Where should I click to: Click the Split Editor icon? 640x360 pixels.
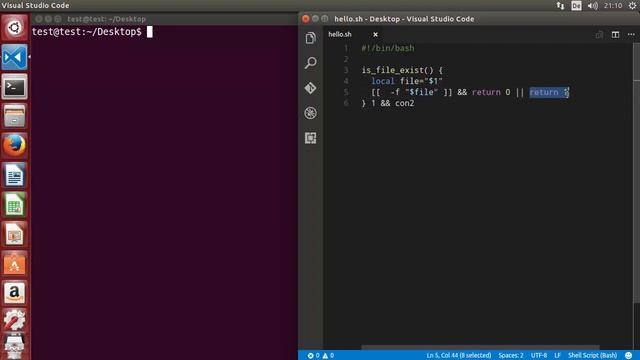(615, 35)
